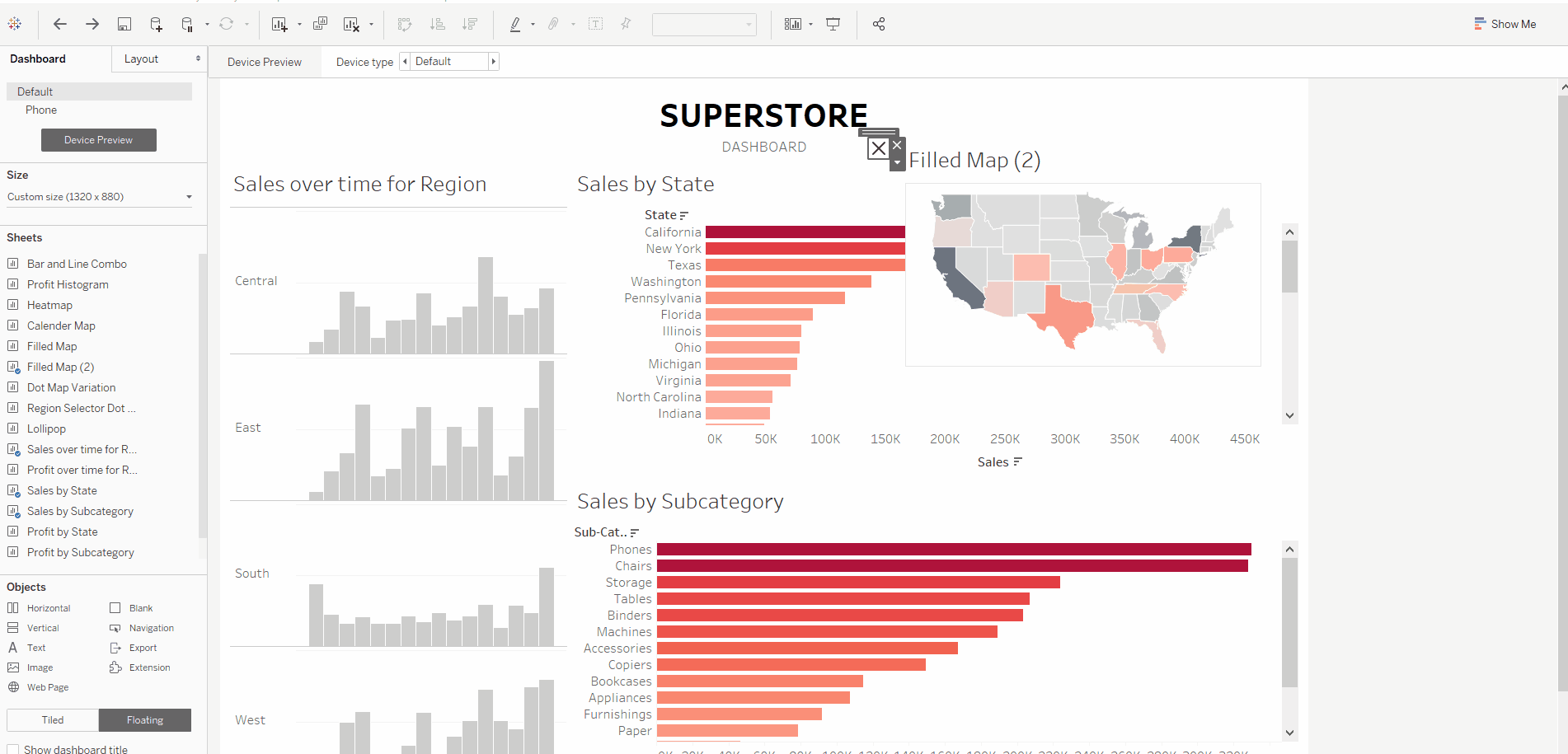Sort by the State header sort icon

click(684, 216)
